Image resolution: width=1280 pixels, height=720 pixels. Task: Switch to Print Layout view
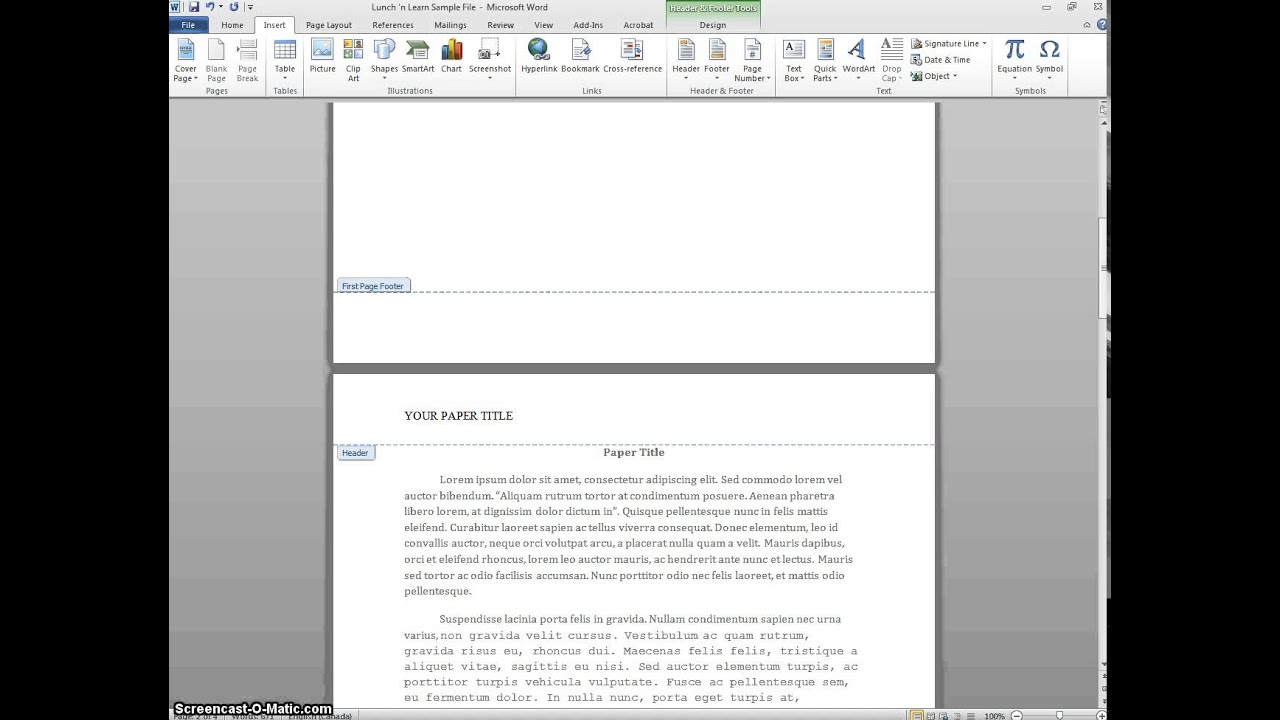[x=917, y=716]
